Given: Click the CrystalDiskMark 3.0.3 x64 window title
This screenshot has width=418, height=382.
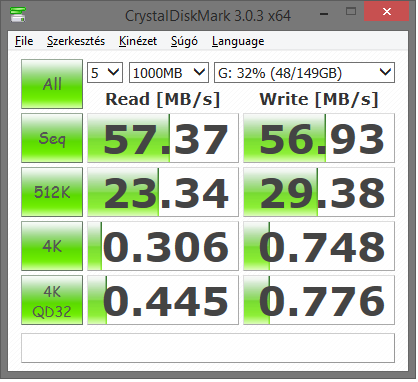Looking at the screenshot, I should 208,16.
